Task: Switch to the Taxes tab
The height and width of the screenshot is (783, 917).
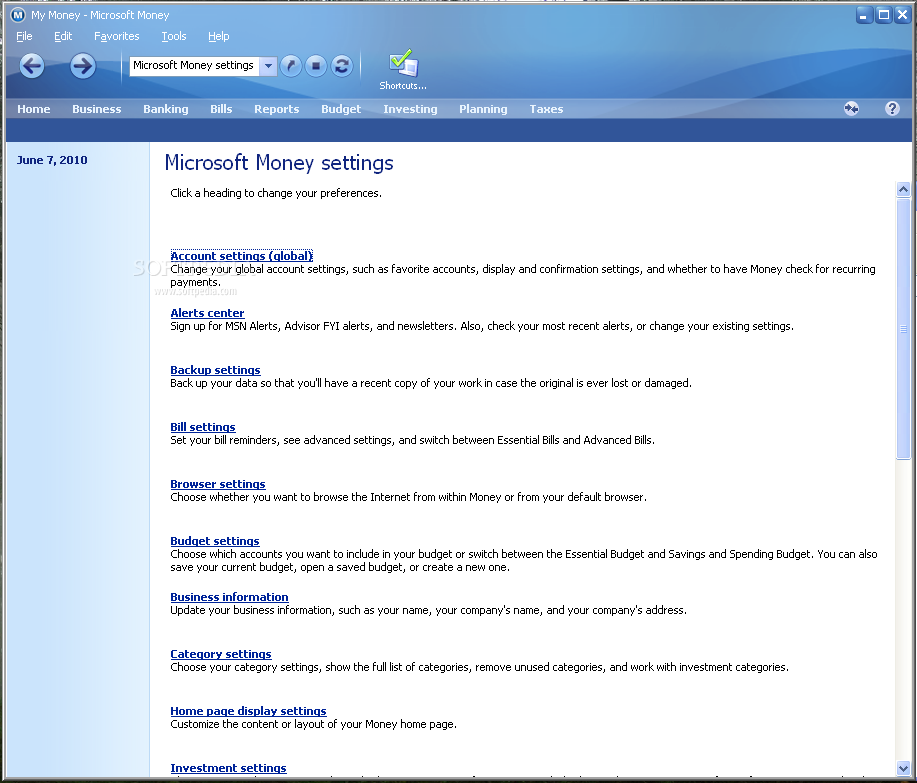Action: (x=546, y=109)
